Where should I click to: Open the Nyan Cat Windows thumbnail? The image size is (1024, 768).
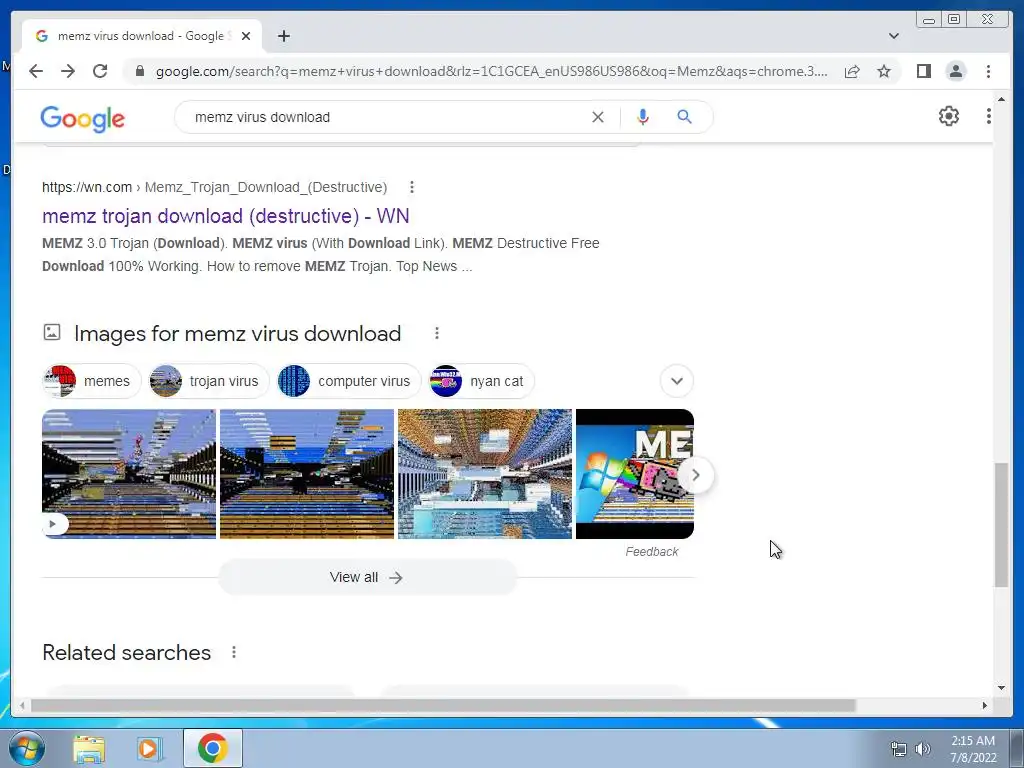(627, 473)
